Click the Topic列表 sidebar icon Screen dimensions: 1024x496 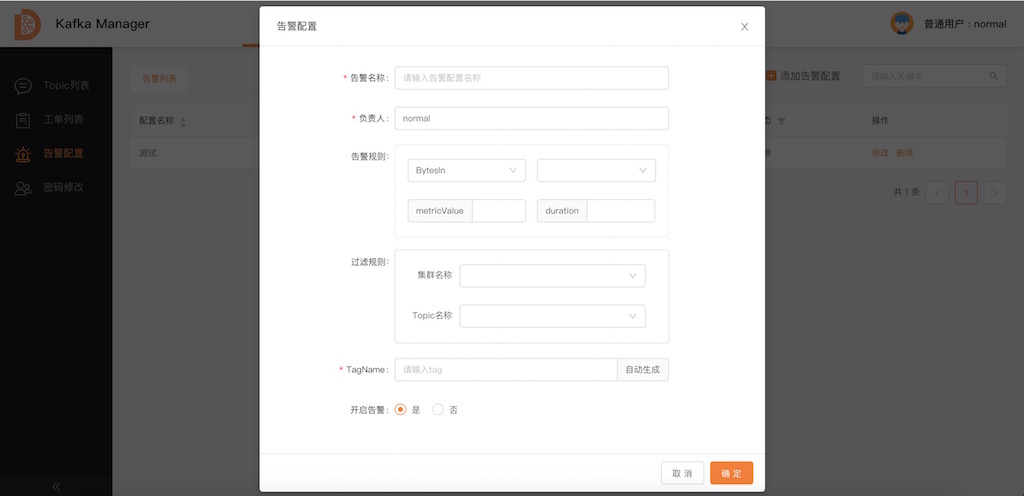click(23, 86)
